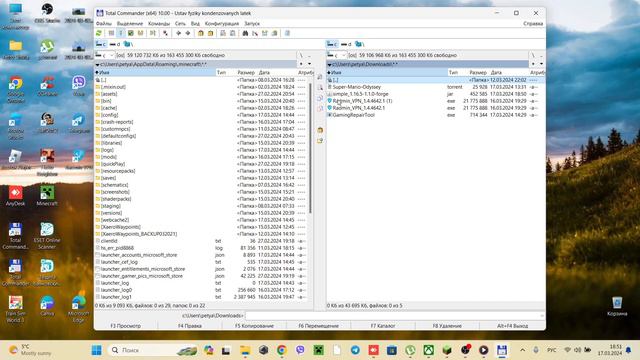Viewport: 640px width, 360px height.
Task: Select drive d in right drive bar
Action: click(346, 44)
